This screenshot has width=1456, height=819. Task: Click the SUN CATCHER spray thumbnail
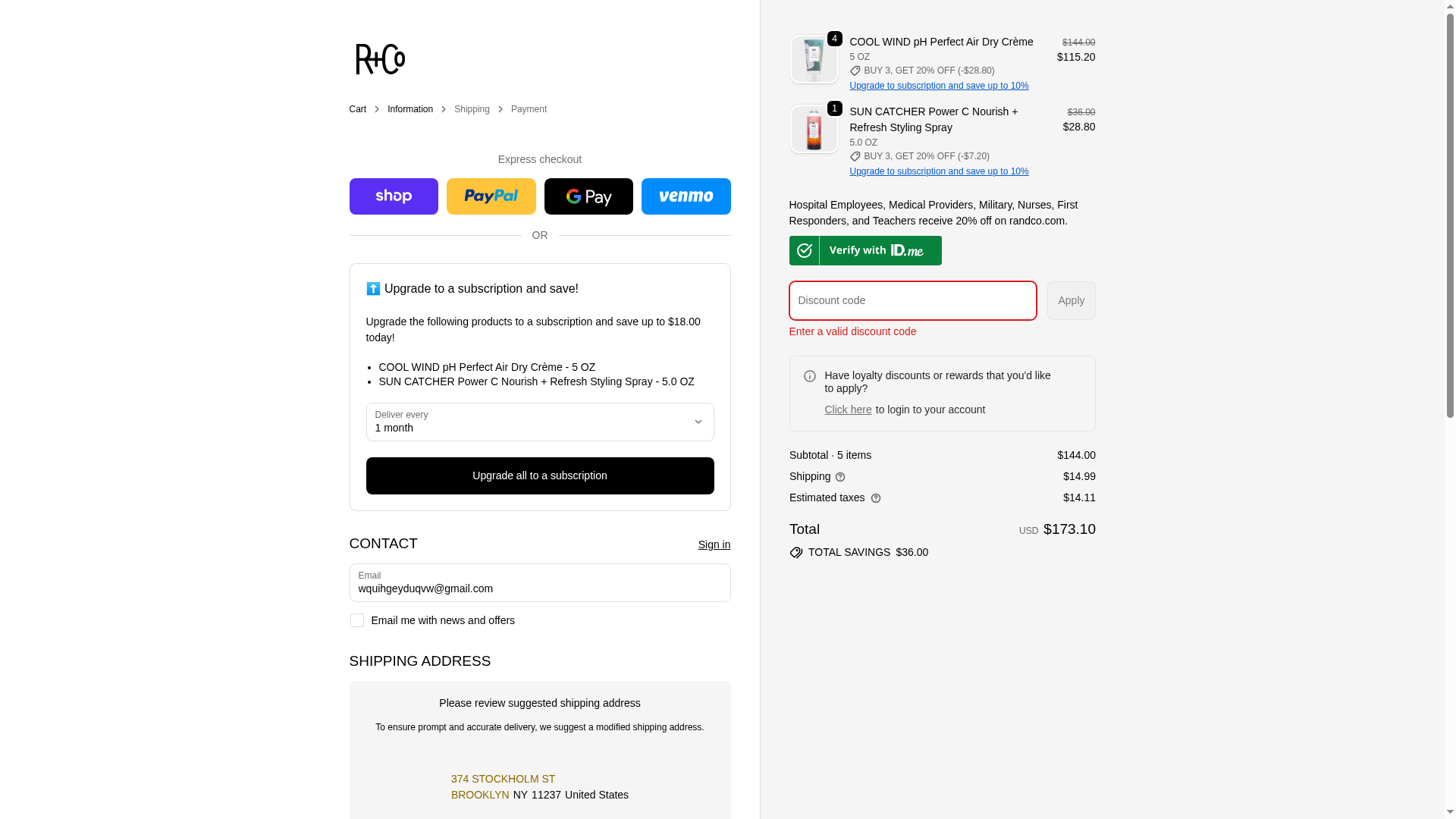coord(814,129)
